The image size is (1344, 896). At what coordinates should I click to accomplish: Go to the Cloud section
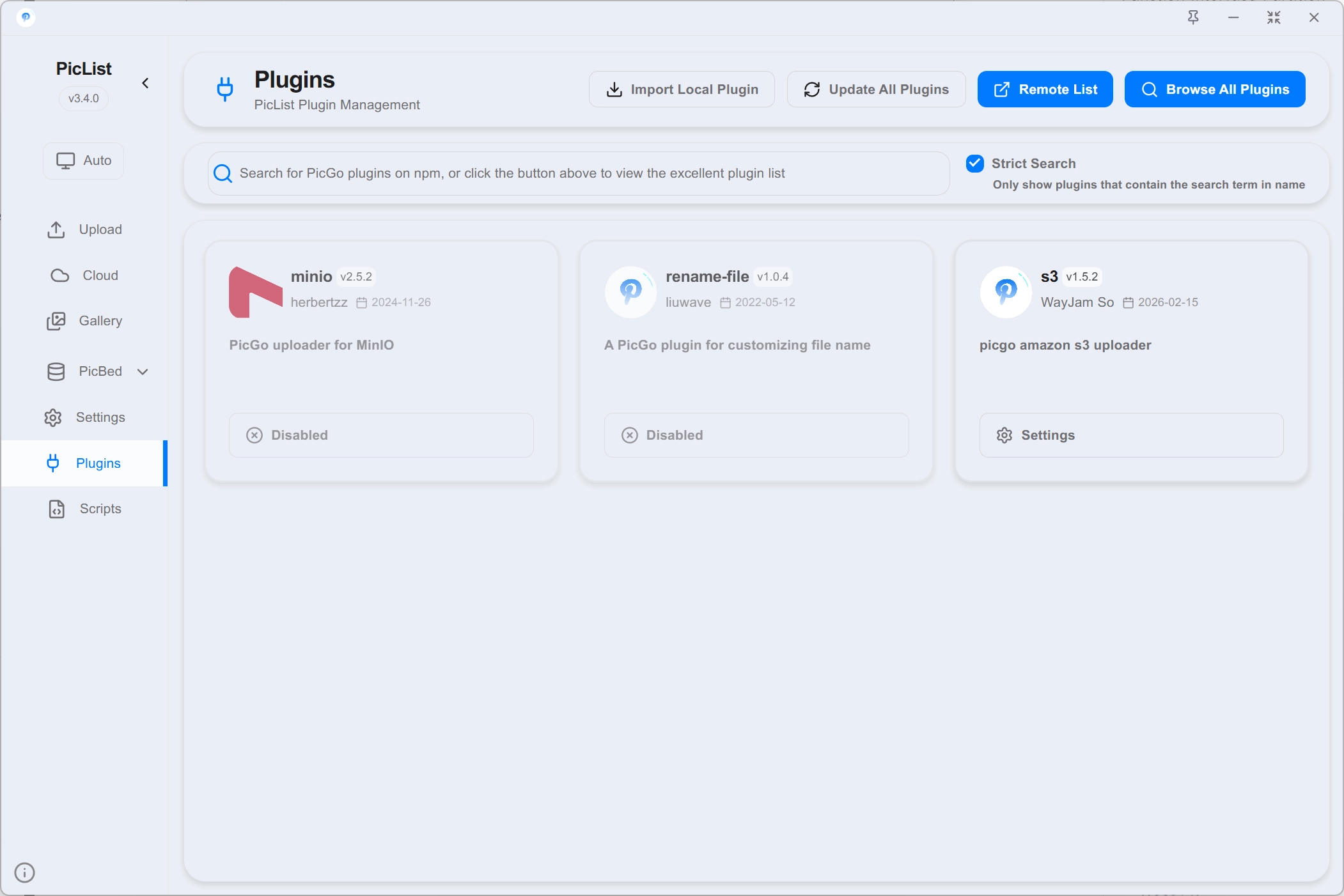pyautogui.click(x=84, y=275)
